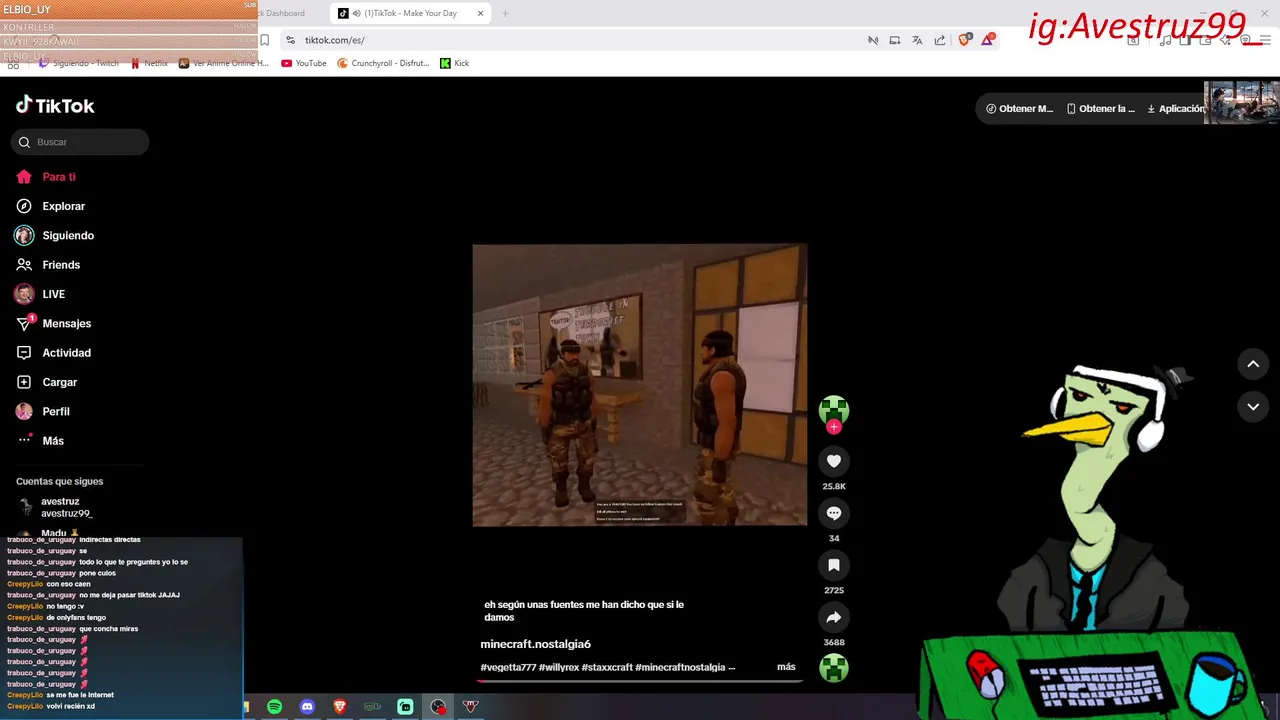Share the video with the arrow icon
The image size is (1280, 720).
(834, 617)
